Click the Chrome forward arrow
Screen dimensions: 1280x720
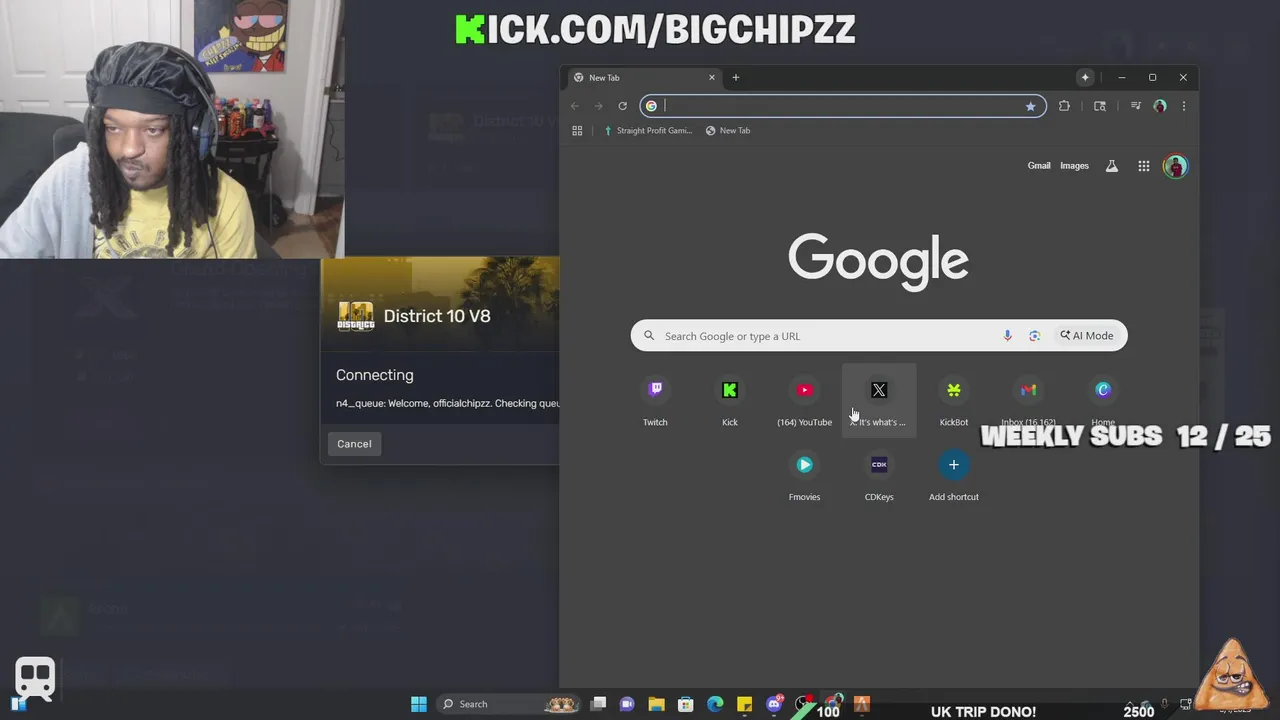(598, 106)
